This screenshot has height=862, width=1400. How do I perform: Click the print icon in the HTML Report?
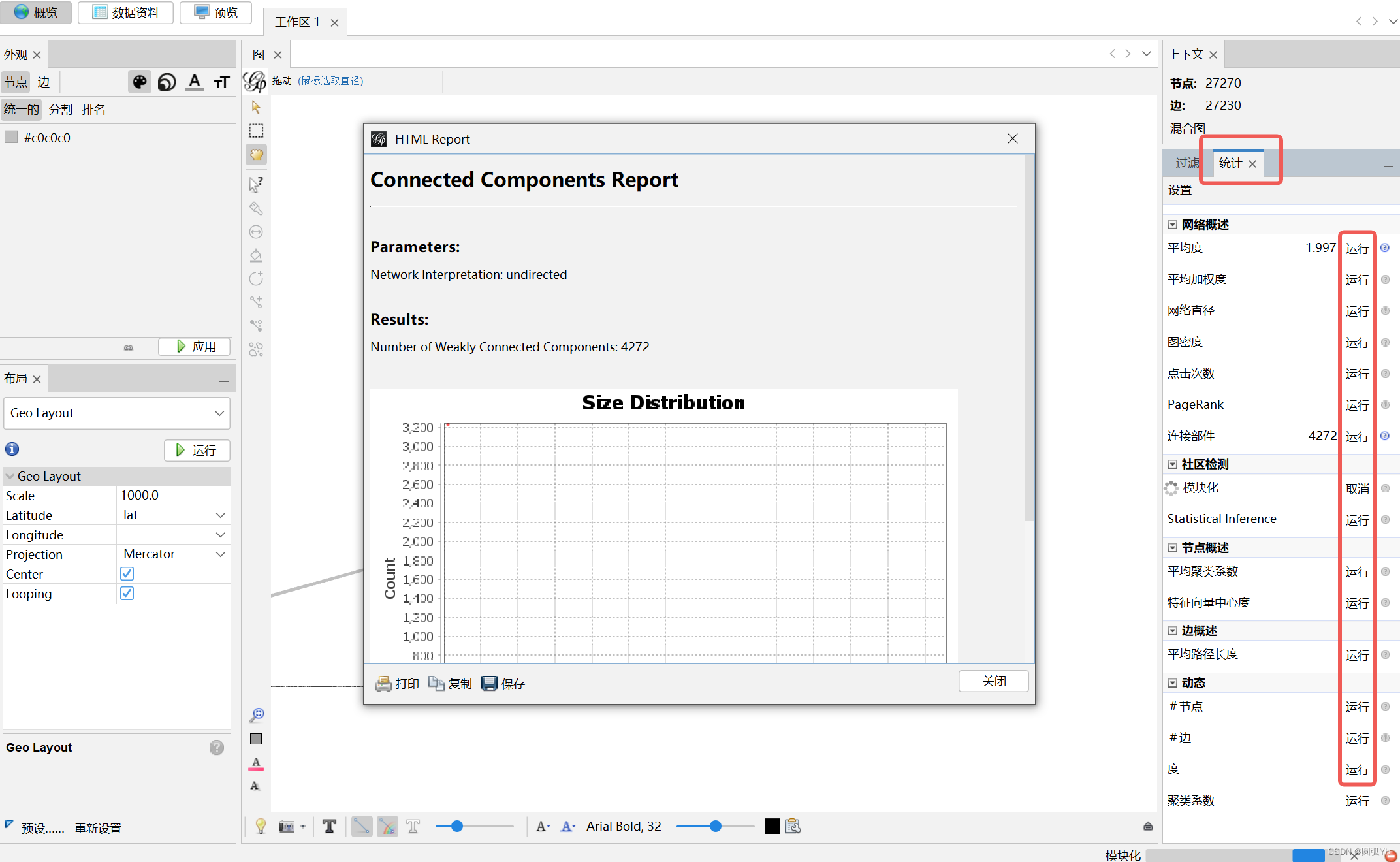click(x=383, y=683)
